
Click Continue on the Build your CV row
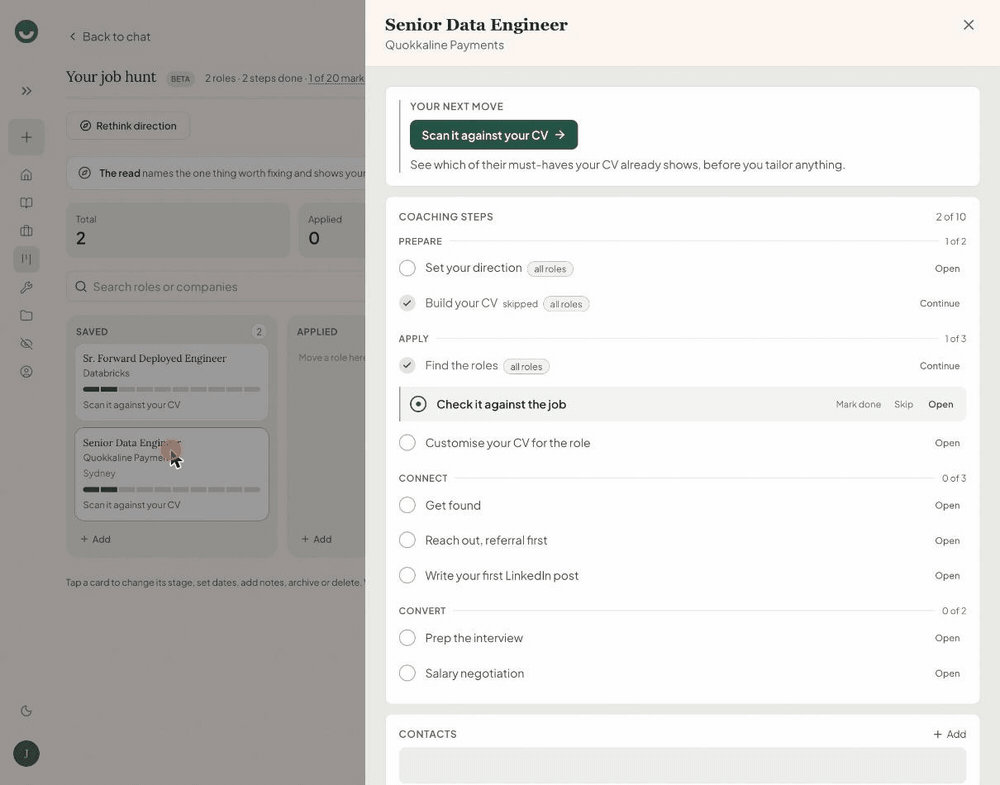pyautogui.click(x=939, y=304)
